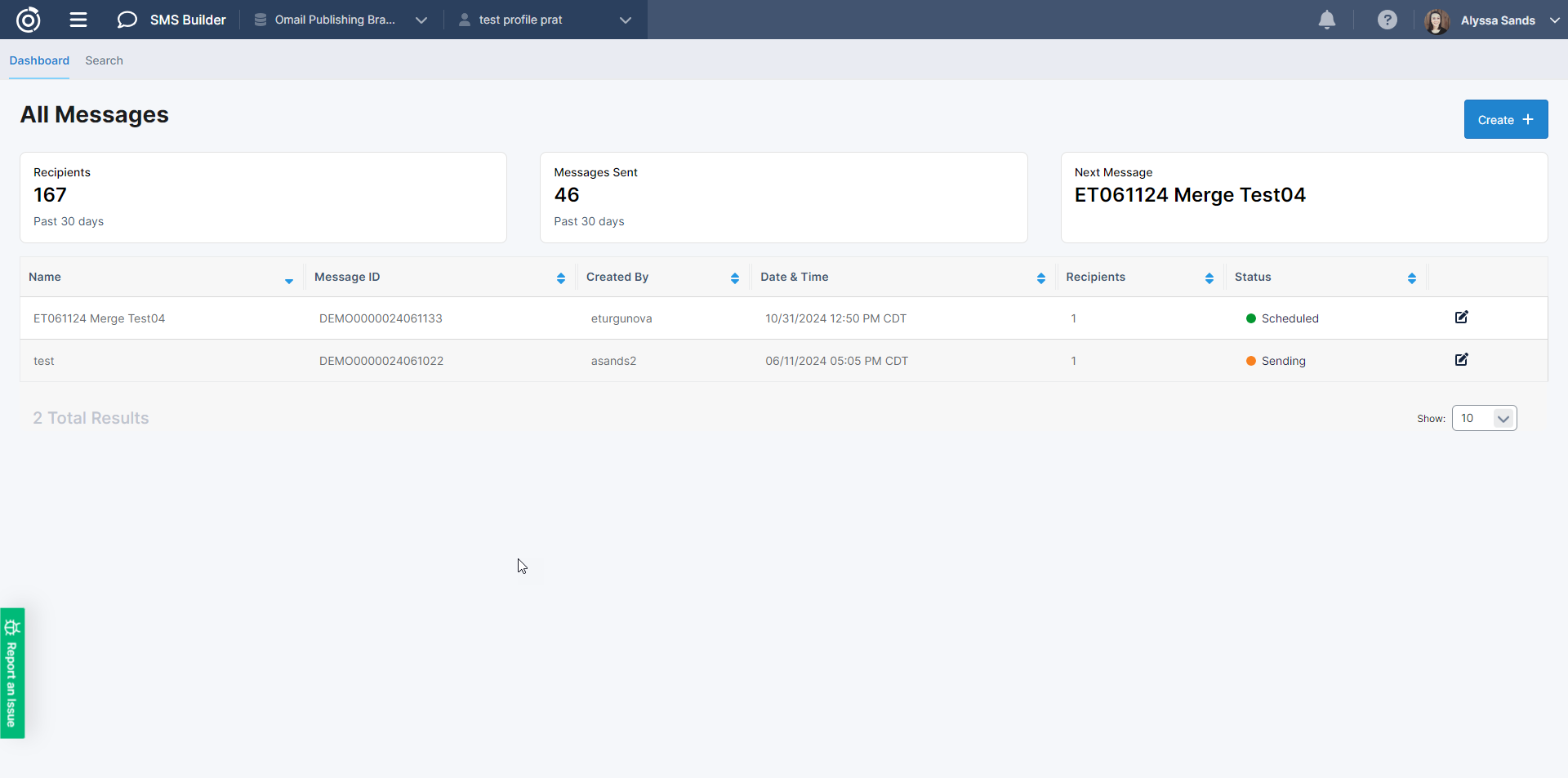The width and height of the screenshot is (1568, 778).
Task: Sort by the Date & Time column
Action: click(1040, 278)
